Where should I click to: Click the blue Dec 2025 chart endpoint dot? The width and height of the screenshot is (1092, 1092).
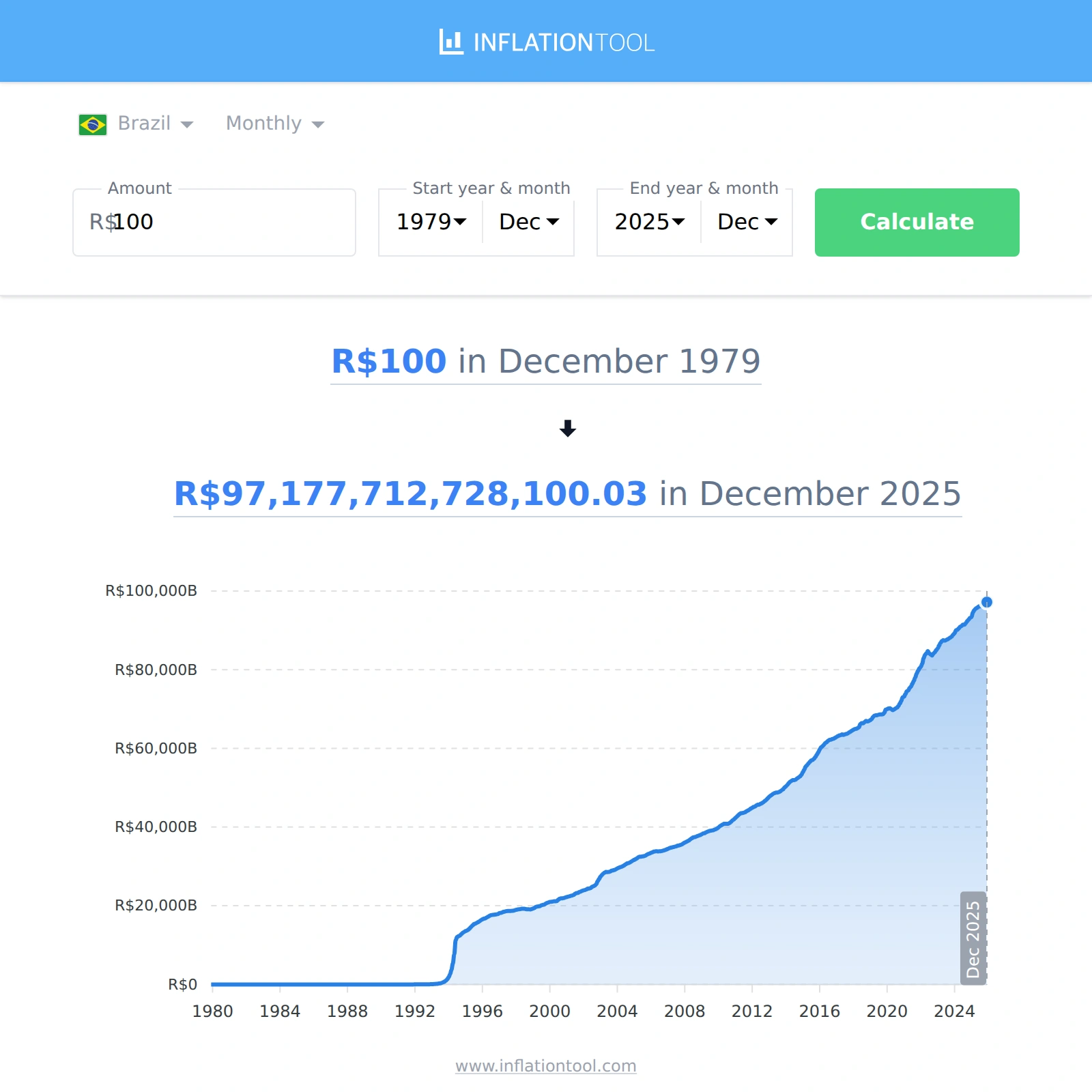[x=986, y=602]
